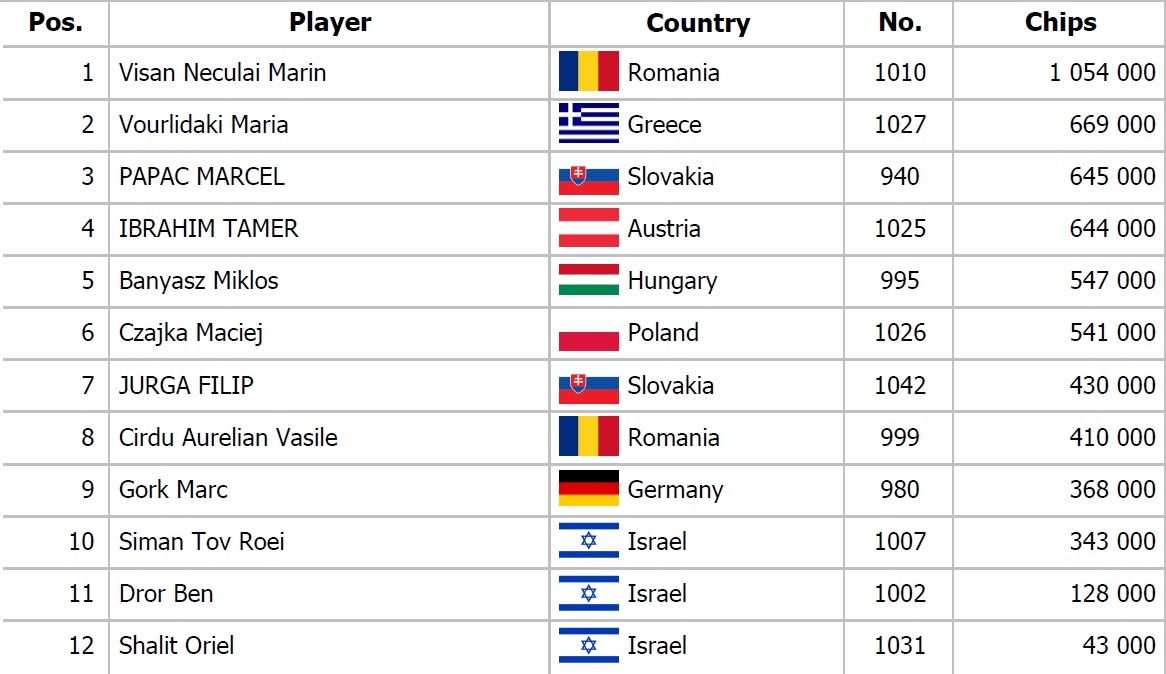The height and width of the screenshot is (674, 1166).
Task: Click the Austria flag icon
Action: pos(588,228)
